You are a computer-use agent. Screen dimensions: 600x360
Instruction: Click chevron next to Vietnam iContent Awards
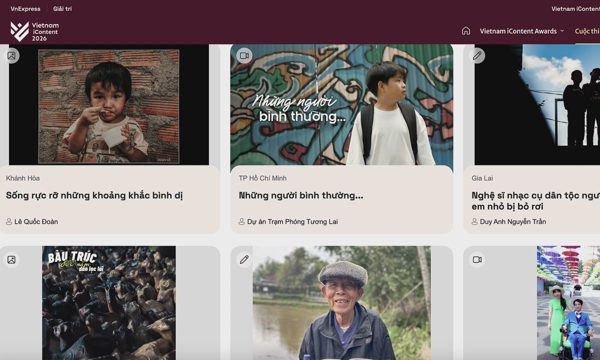[x=562, y=31]
